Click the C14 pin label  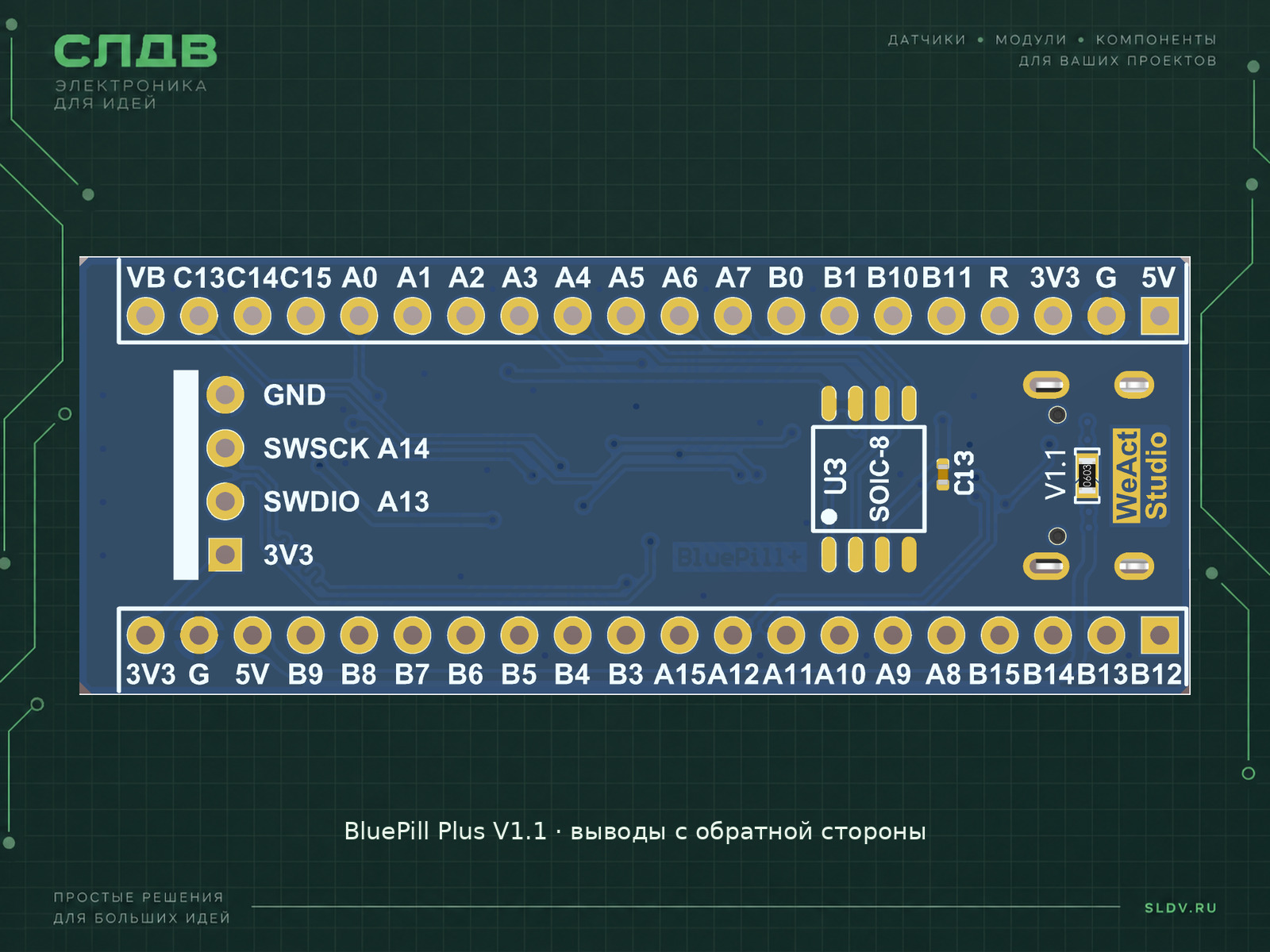coord(252,278)
